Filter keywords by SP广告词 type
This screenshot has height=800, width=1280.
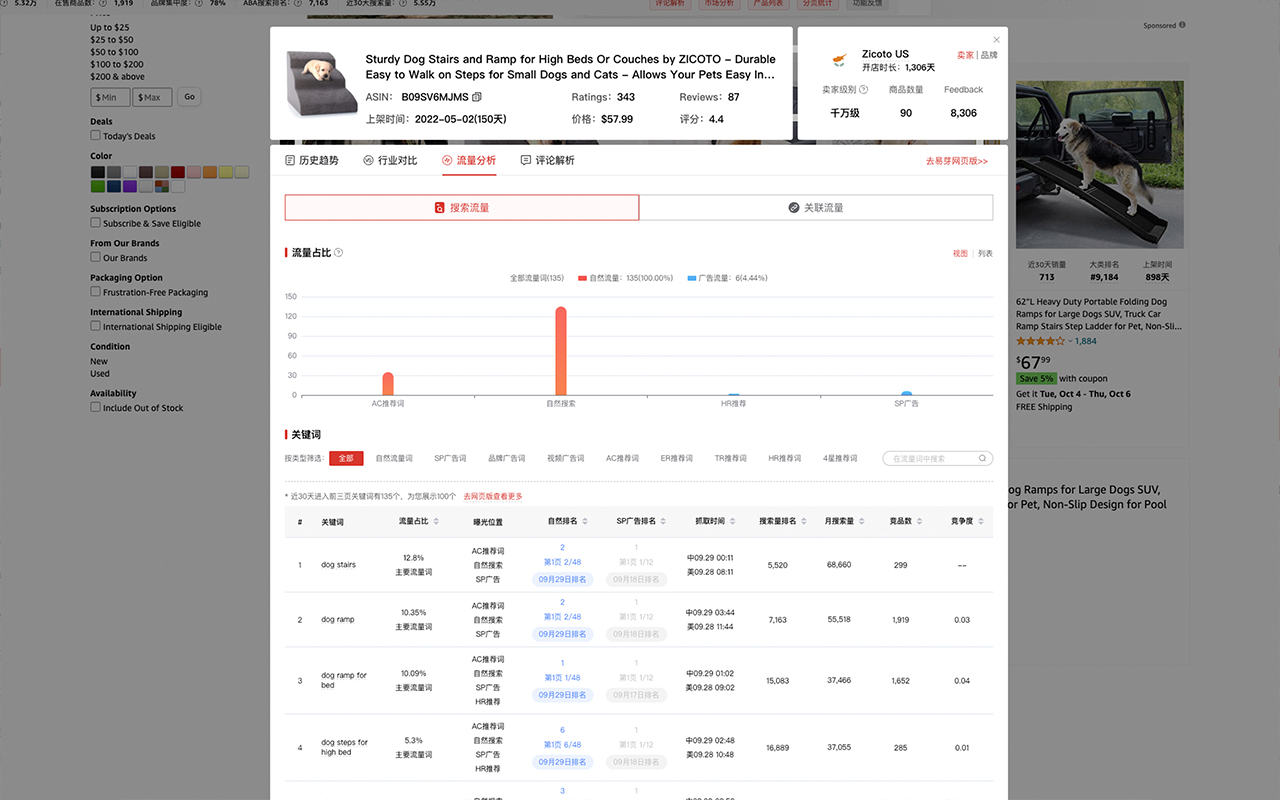(x=449, y=458)
